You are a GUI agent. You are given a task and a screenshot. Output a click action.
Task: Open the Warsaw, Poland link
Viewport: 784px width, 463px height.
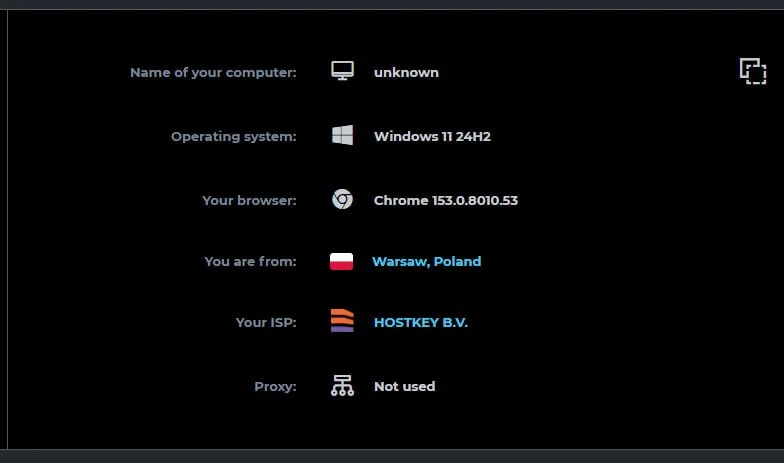coord(426,262)
